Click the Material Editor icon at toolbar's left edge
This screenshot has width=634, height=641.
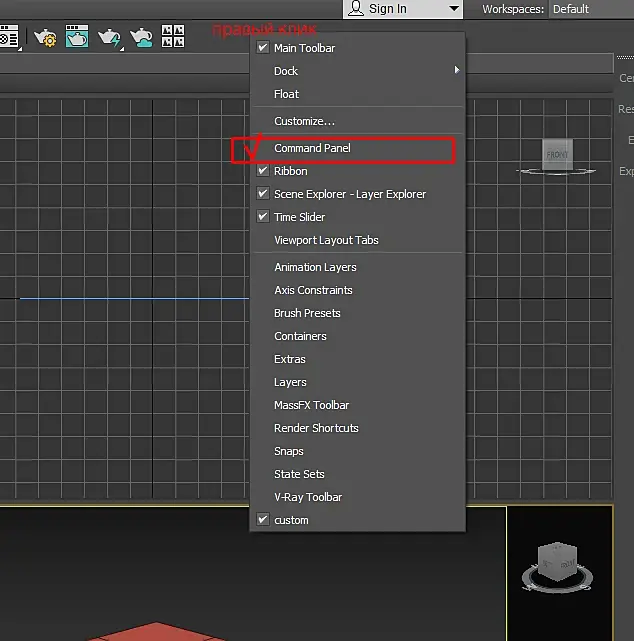tap(10, 38)
